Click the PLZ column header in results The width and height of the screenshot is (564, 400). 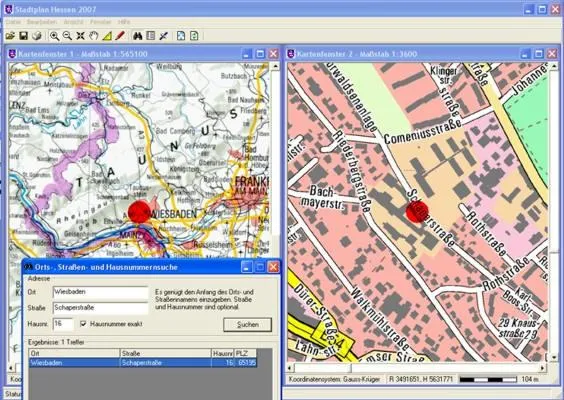click(246, 353)
